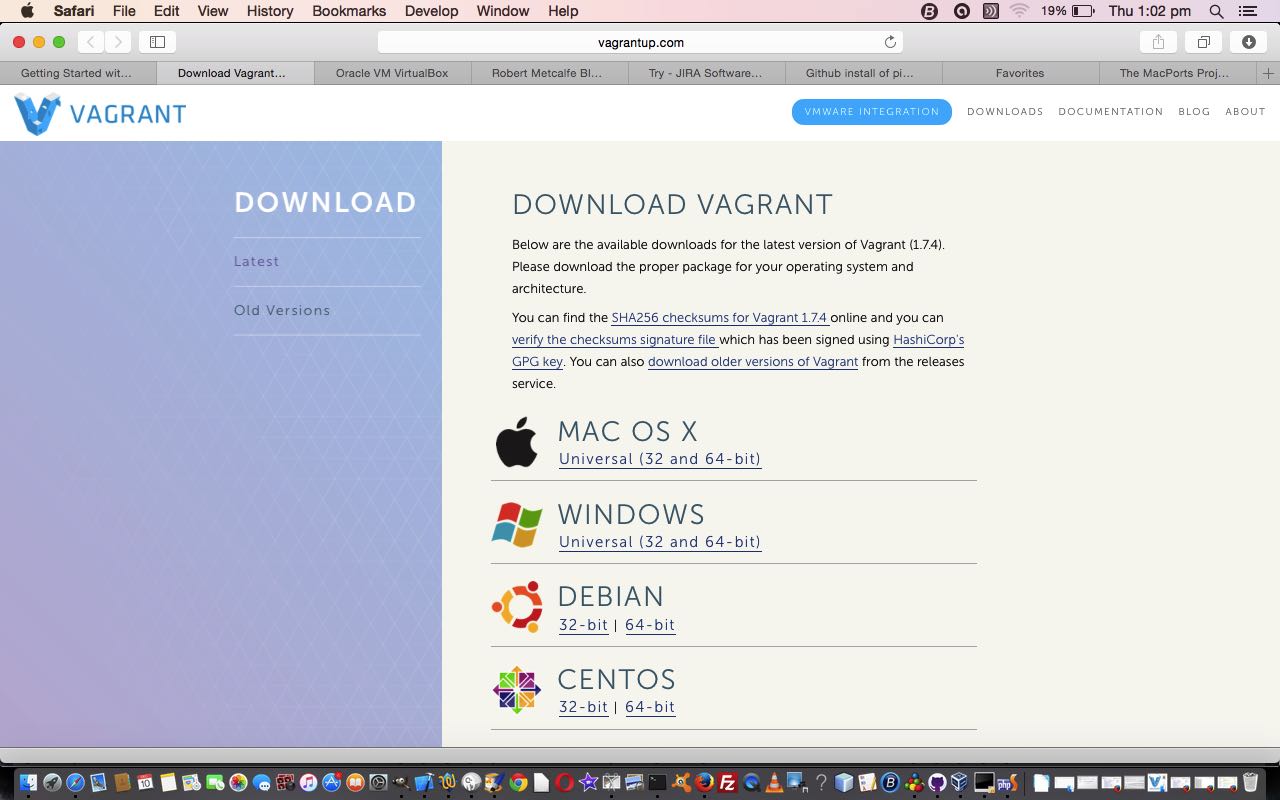The width and height of the screenshot is (1280, 800).
Task: Launch Opera browser from the Dock
Action: (x=564, y=782)
